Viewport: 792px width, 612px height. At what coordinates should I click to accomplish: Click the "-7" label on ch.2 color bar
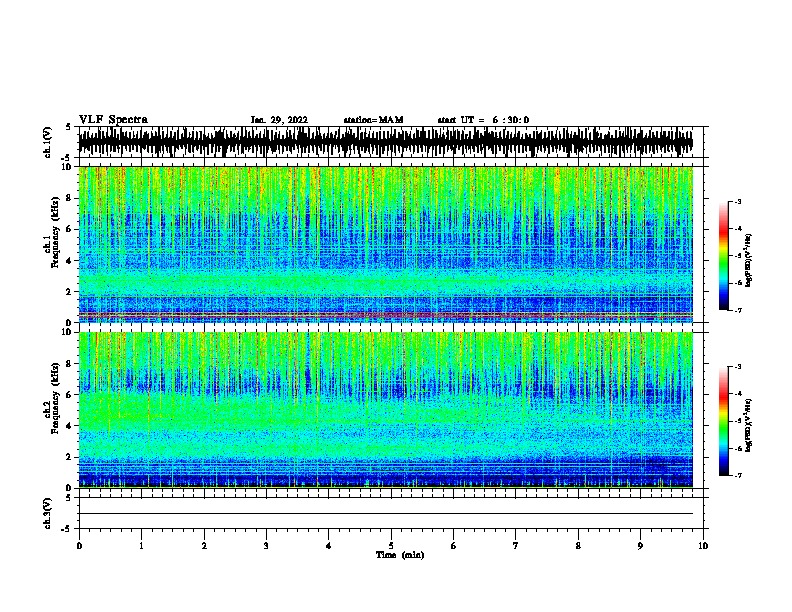click(738, 475)
